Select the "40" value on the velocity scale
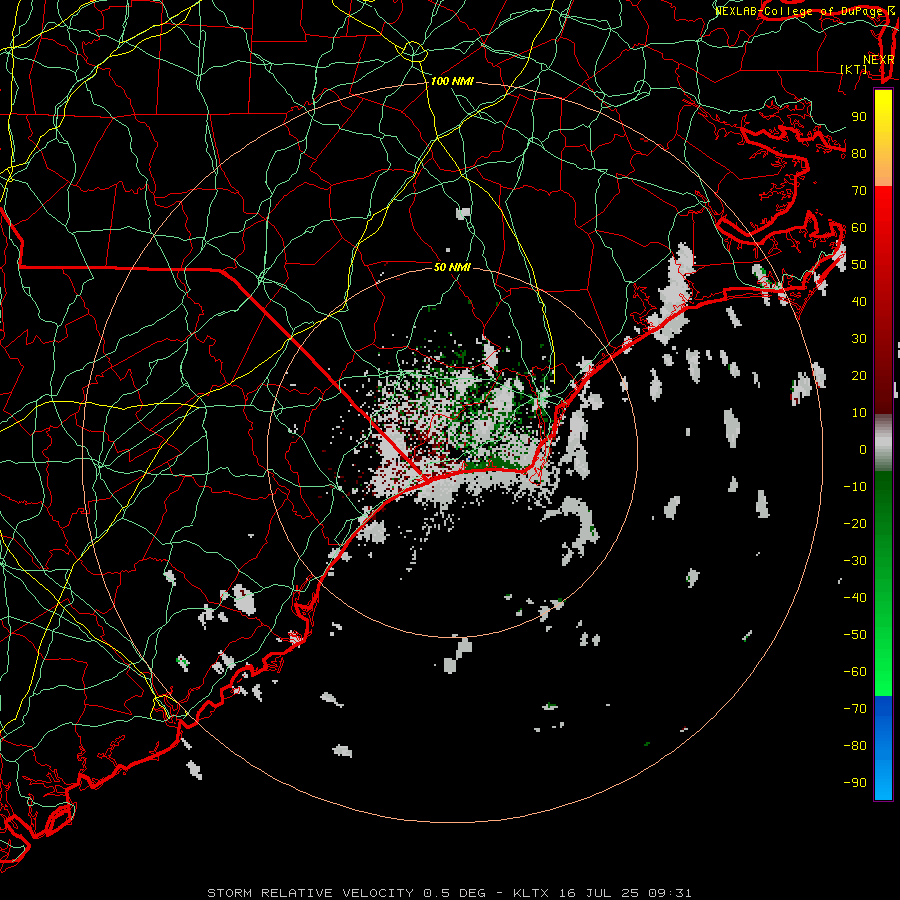The image size is (900, 900). (x=859, y=302)
